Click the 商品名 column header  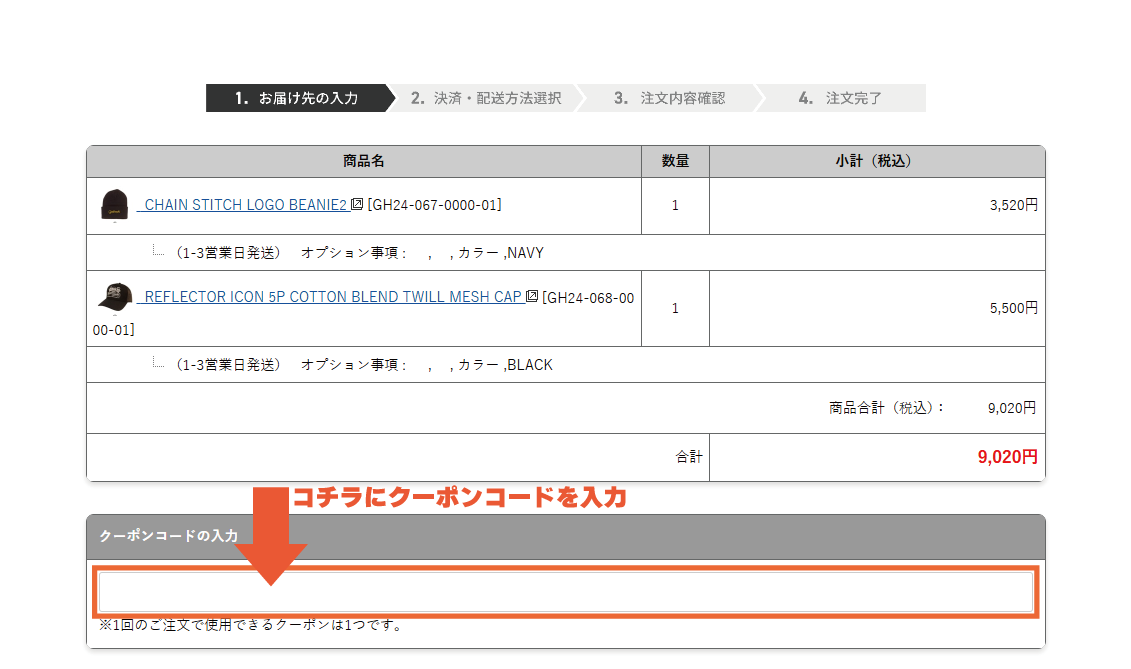click(x=364, y=161)
